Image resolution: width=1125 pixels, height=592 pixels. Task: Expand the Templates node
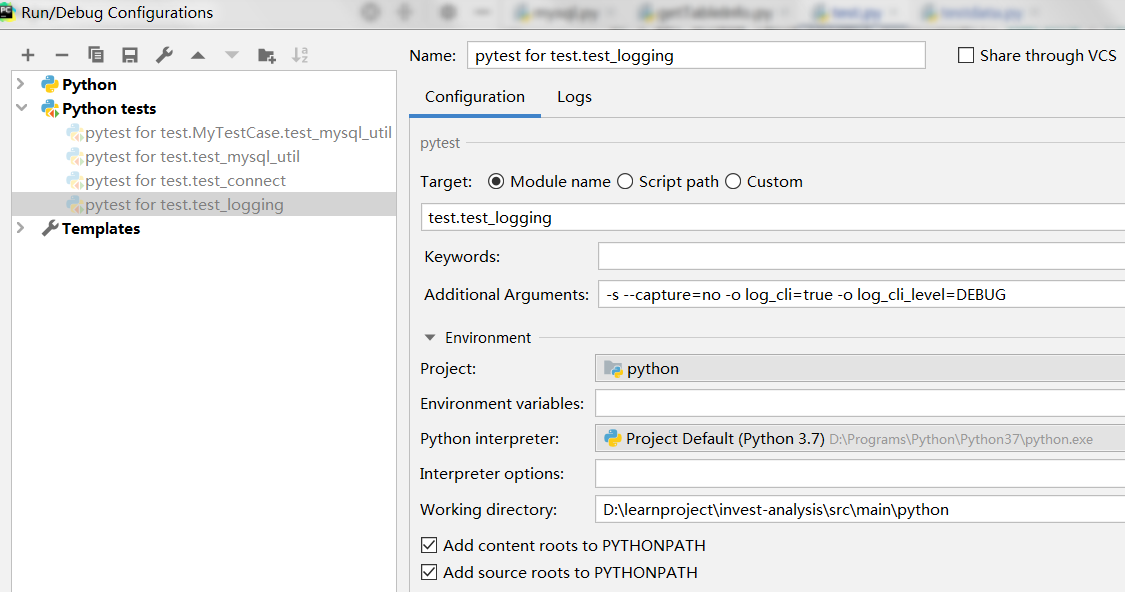(21, 227)
